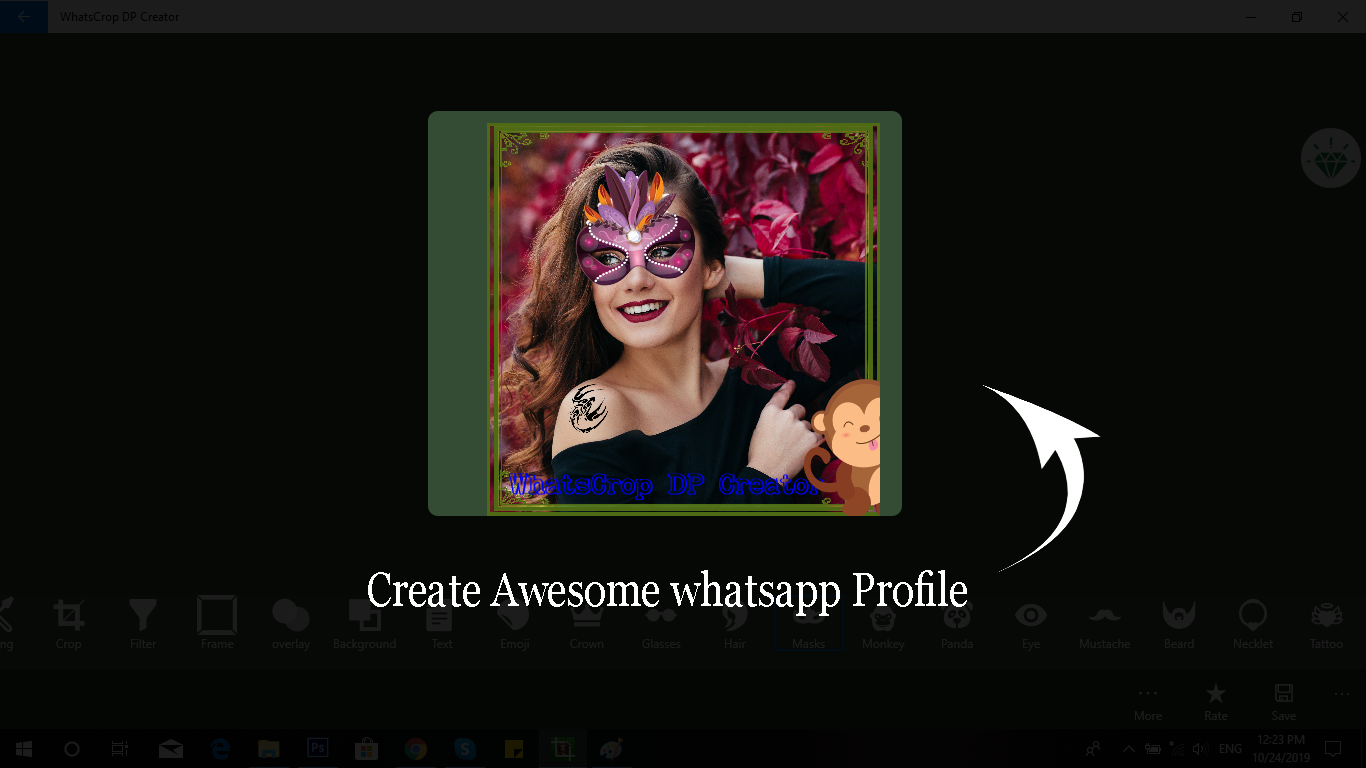The width and height of the screenshot is (1366, 768).
Task: Click the diamond premium icon
Action: (1331, 158)
